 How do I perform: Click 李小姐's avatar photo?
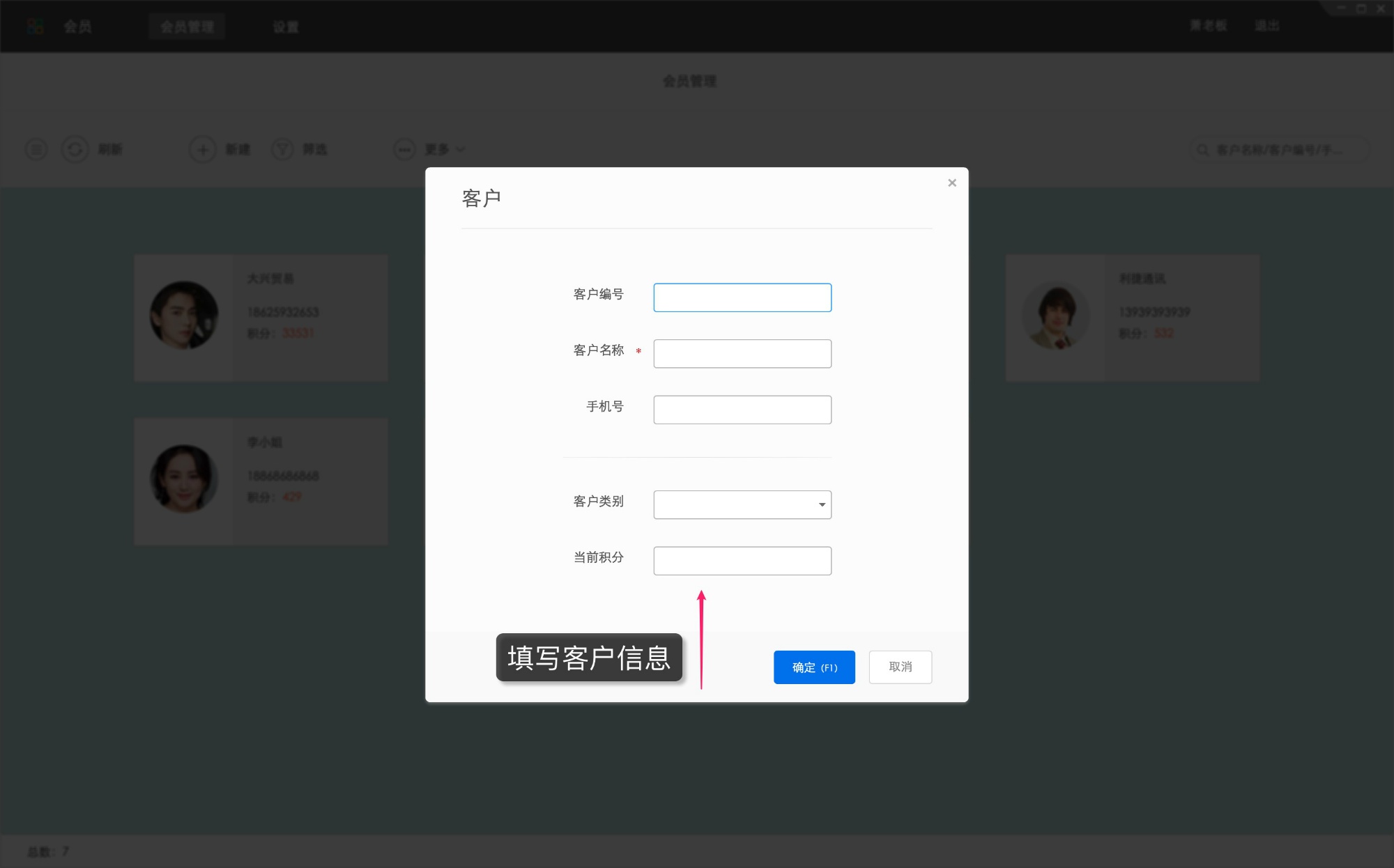pos(184,481)
